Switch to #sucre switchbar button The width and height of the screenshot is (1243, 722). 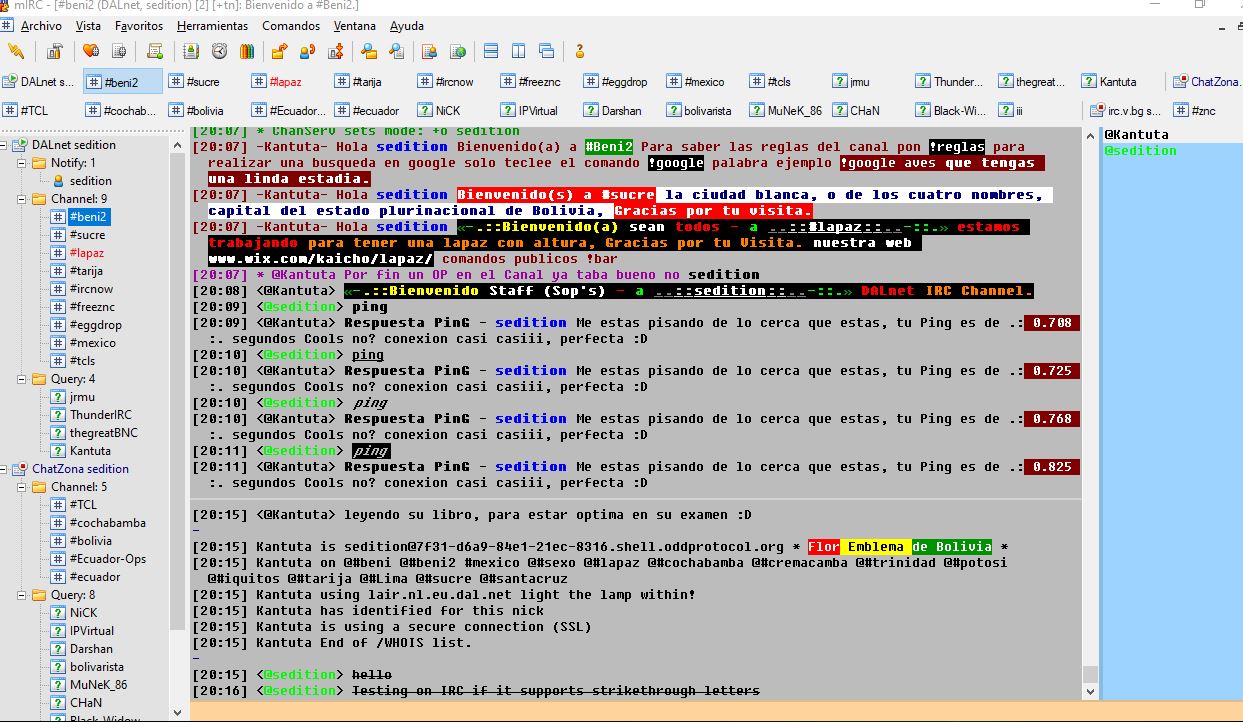[205, 82]
